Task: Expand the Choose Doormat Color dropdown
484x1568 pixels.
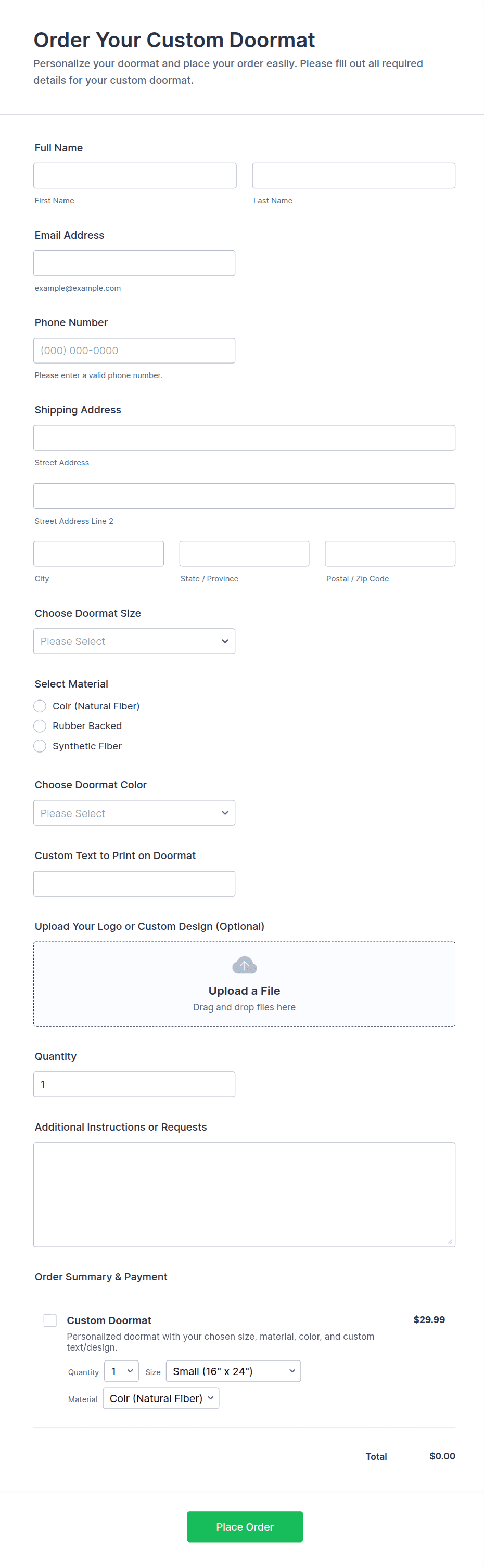Action: 134,813
